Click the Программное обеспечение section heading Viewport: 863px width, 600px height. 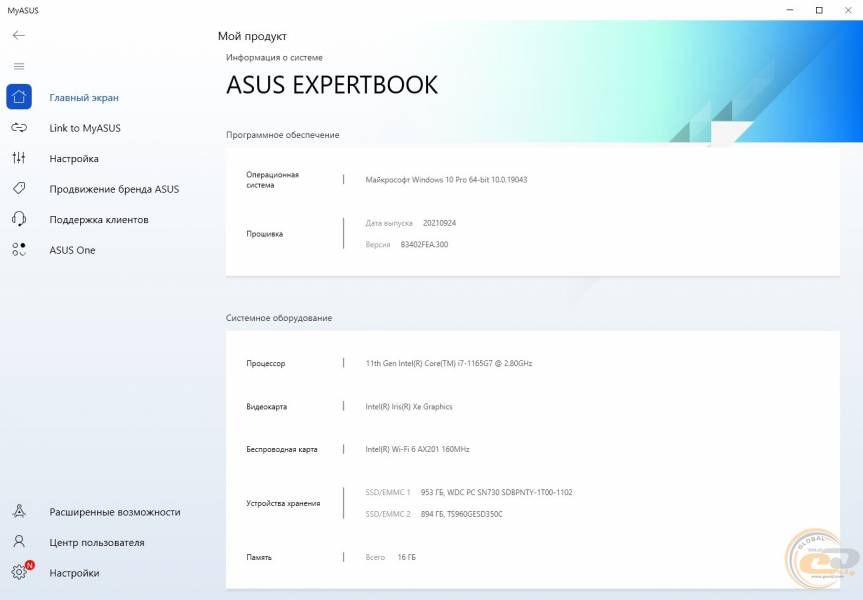(282, 135)
